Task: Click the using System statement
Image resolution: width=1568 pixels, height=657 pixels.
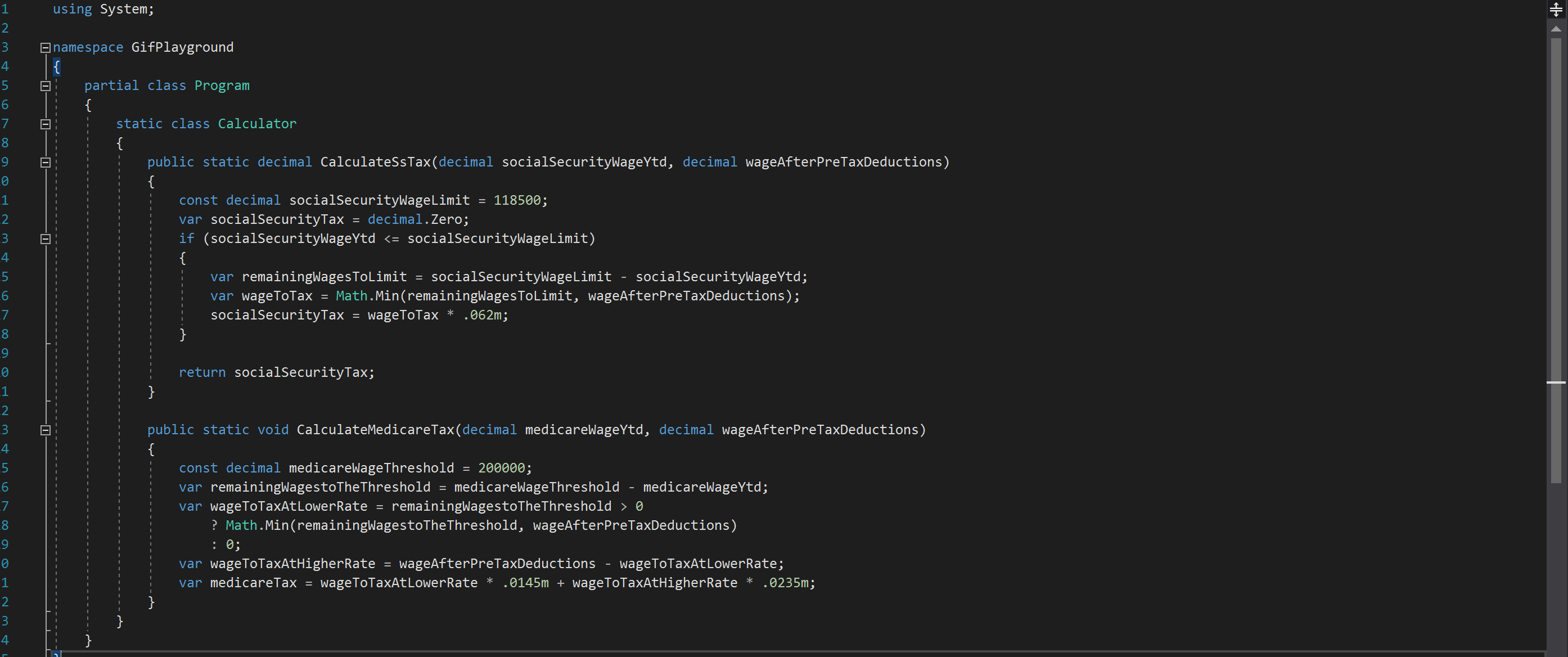Action: 103,9
